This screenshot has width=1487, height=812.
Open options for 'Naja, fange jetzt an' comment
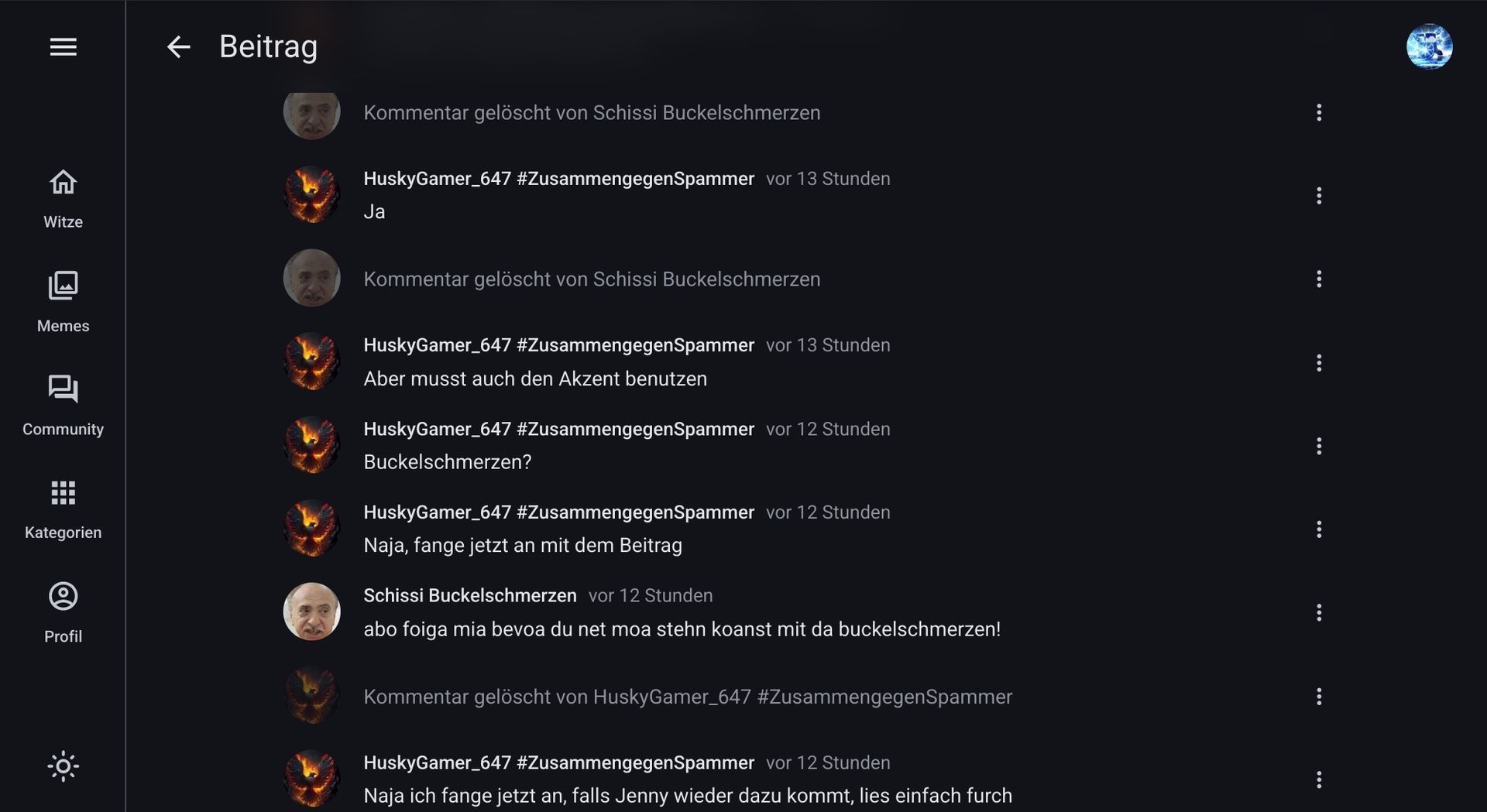click(1319, 529)
